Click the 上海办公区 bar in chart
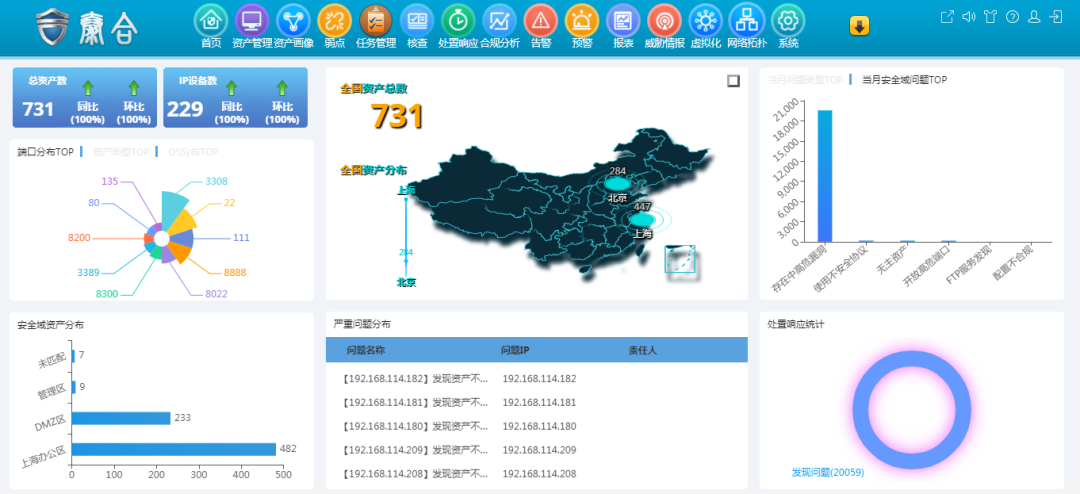This screenshot has width=1080, height=494. 173,449
